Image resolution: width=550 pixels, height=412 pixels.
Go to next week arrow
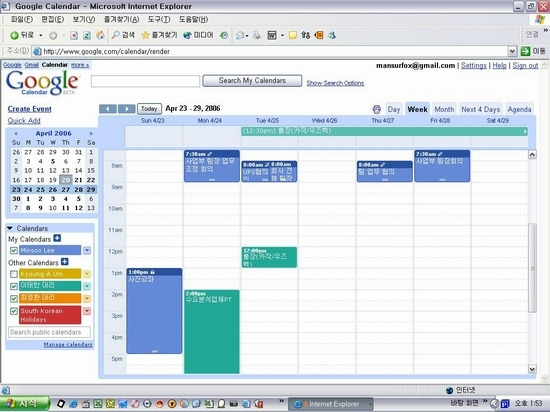coord(127,109)
